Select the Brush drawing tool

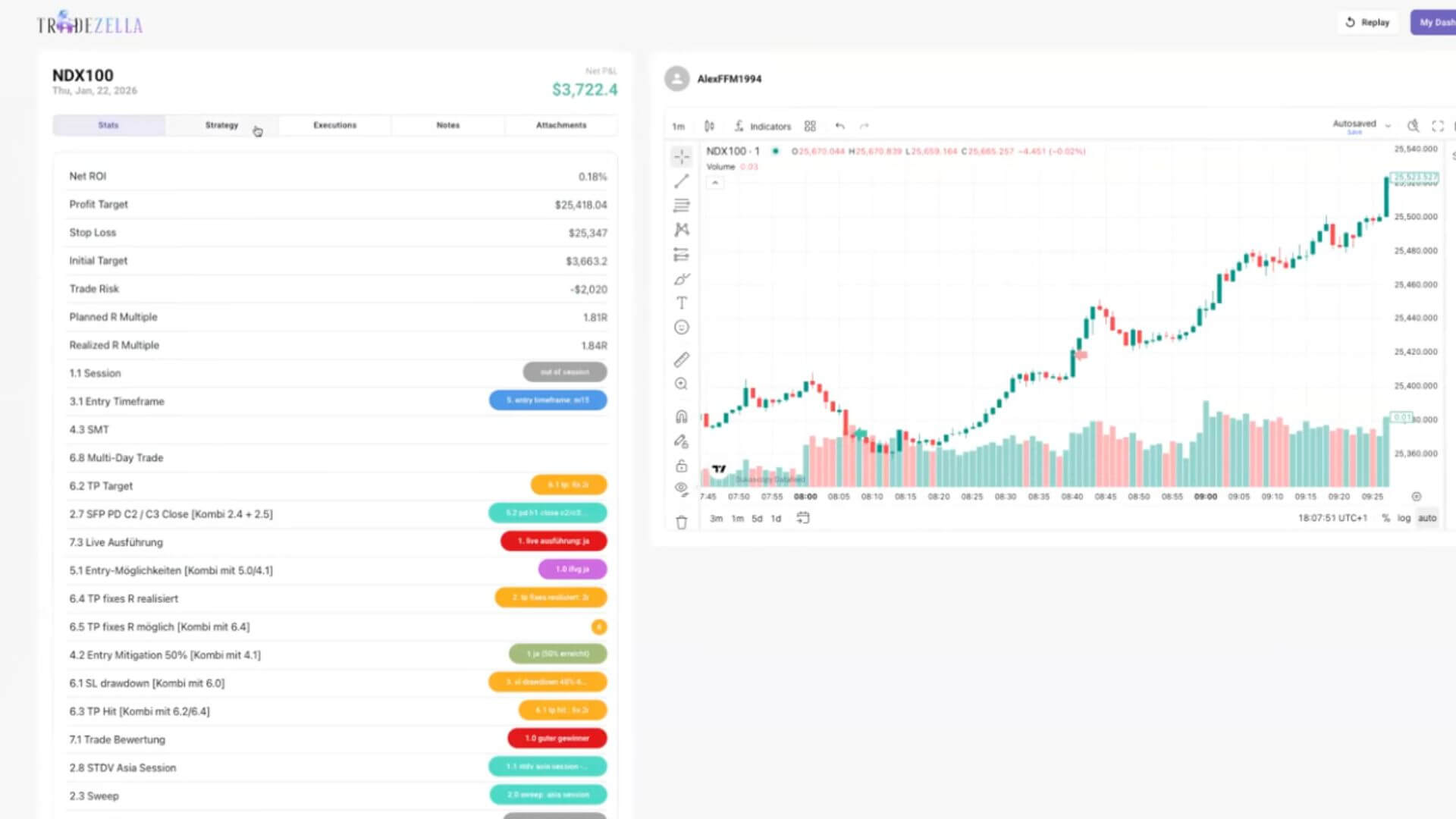681,279
